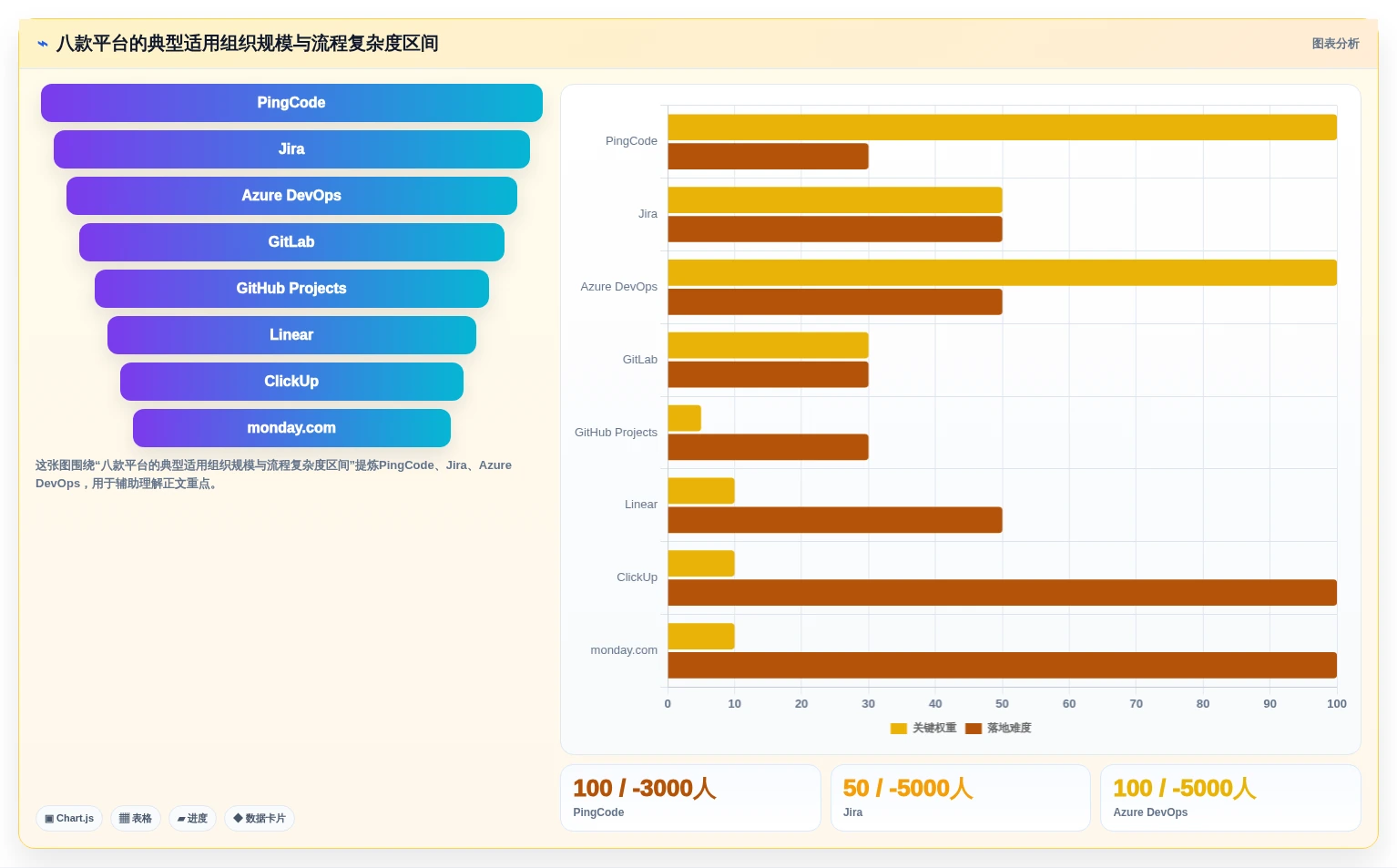The width and height of the screenshot is (1397, 868).
Task: Select the Jira funnel bar
Action: [x=291, y=149]
